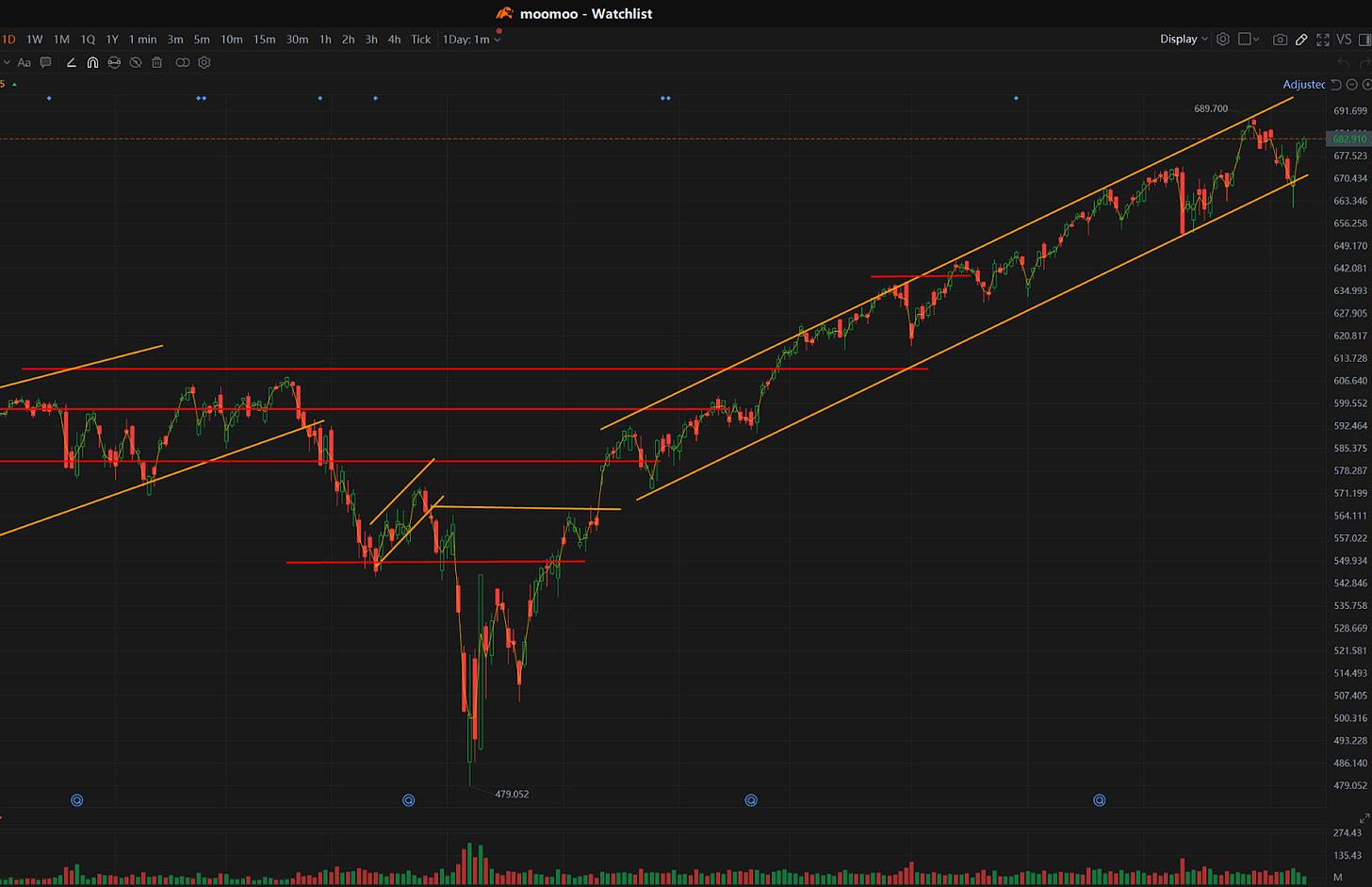The height and width of the screenshot is (887, 1372).
Task: Click the 689.700 high price label
Action: 1211,108
